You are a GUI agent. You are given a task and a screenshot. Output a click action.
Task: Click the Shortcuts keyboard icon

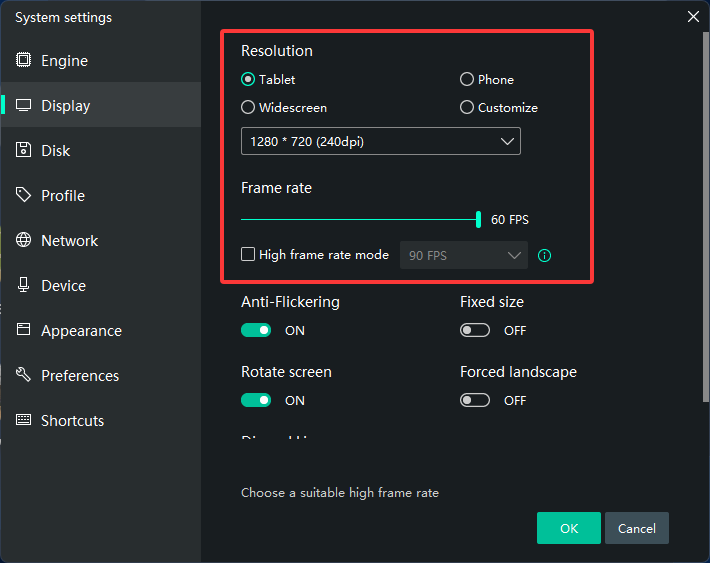pyautogui.click(x=23, y=420)
